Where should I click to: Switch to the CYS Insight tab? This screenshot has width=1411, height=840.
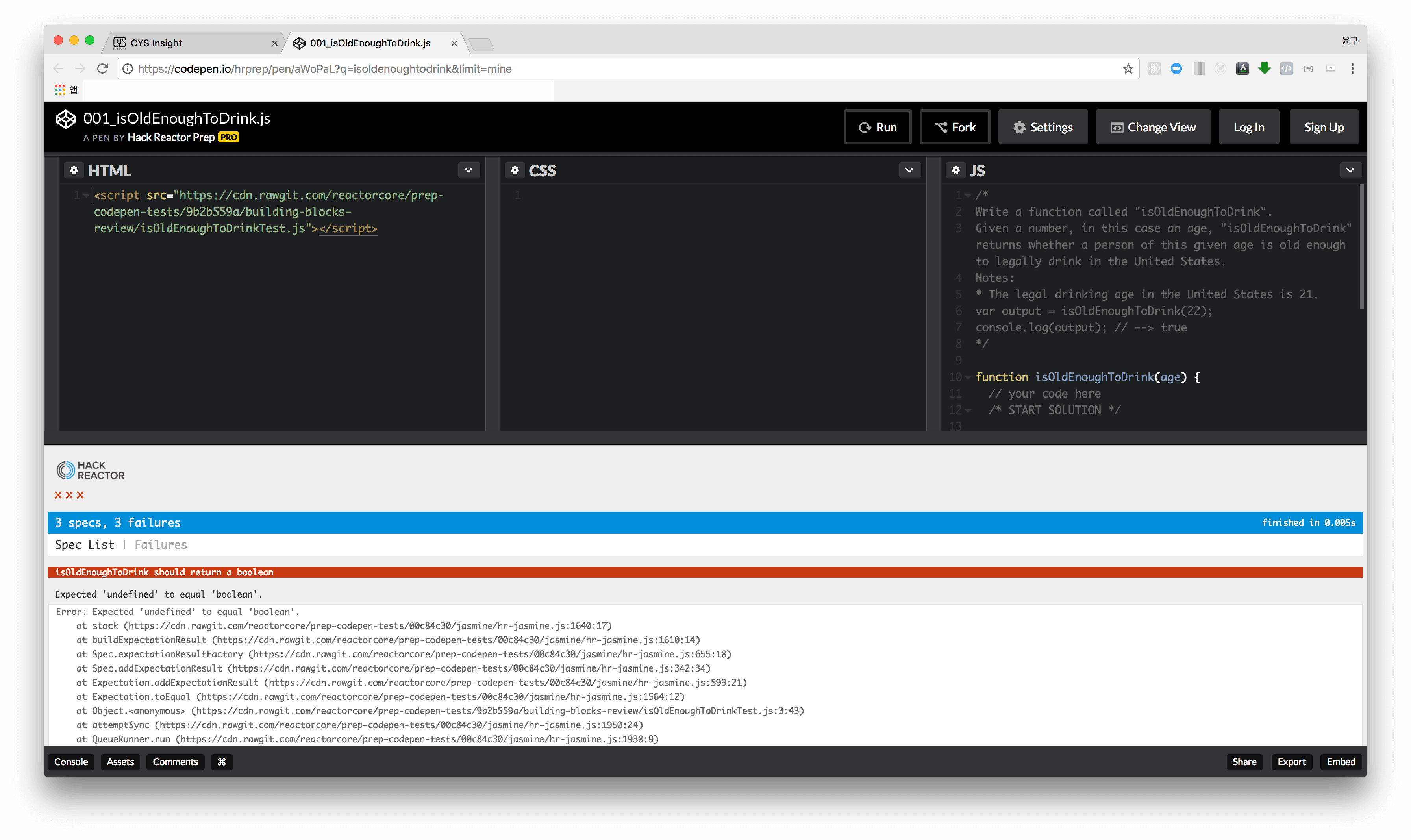point(193,43)
